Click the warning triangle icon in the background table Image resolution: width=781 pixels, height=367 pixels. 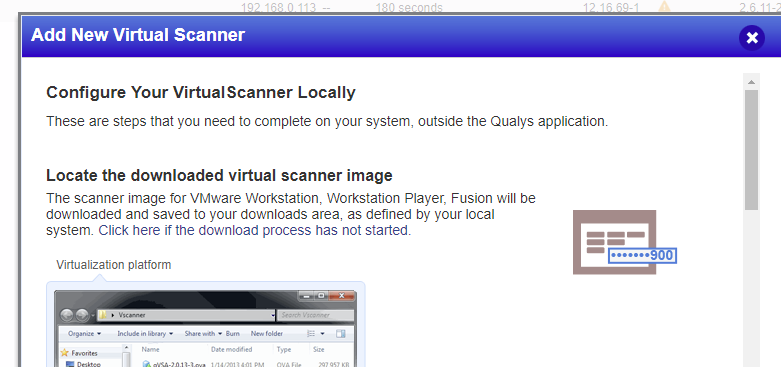tap(664, 7)
